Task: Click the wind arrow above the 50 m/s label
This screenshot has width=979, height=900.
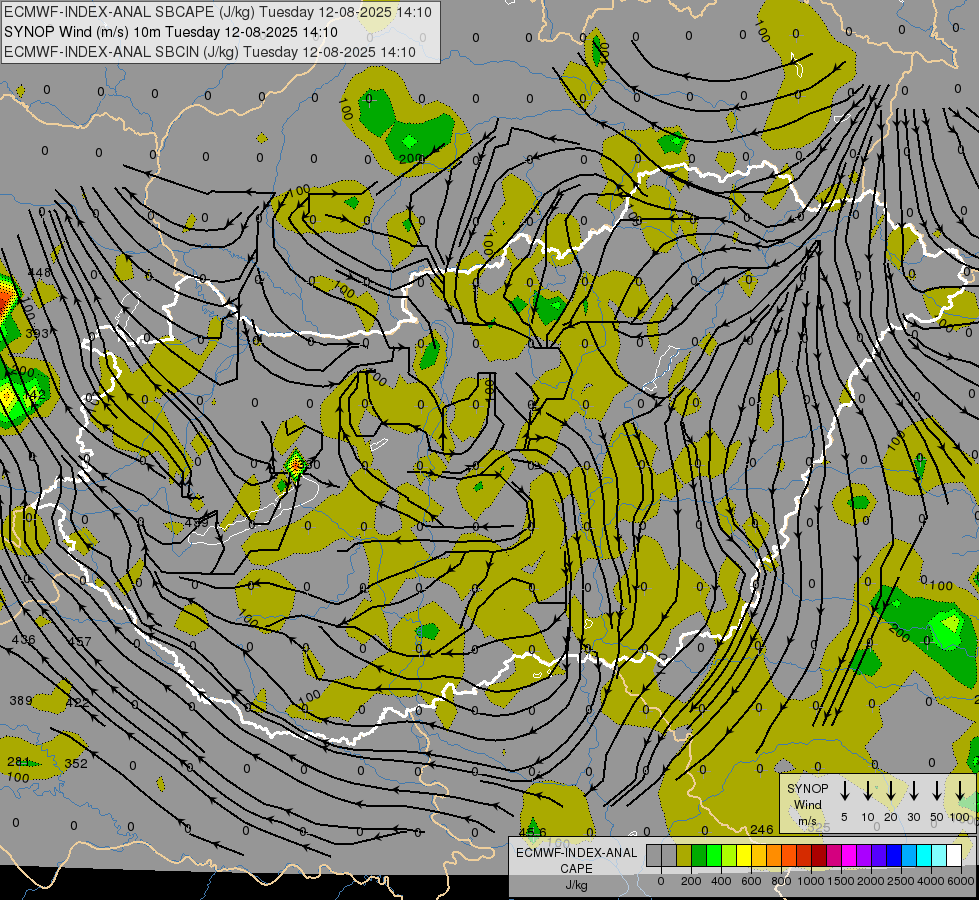Action: pos(937,791)
